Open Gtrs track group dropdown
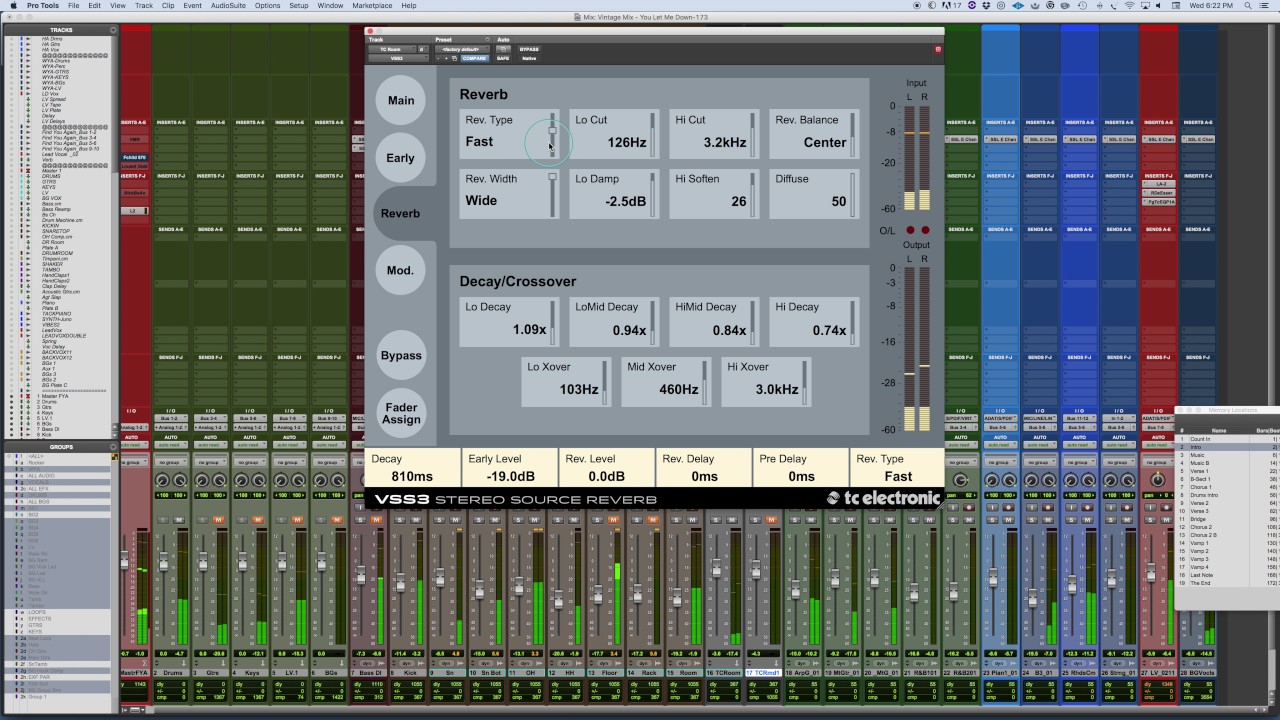This screenshot has width=1280, height=720. tap(210, 462)
